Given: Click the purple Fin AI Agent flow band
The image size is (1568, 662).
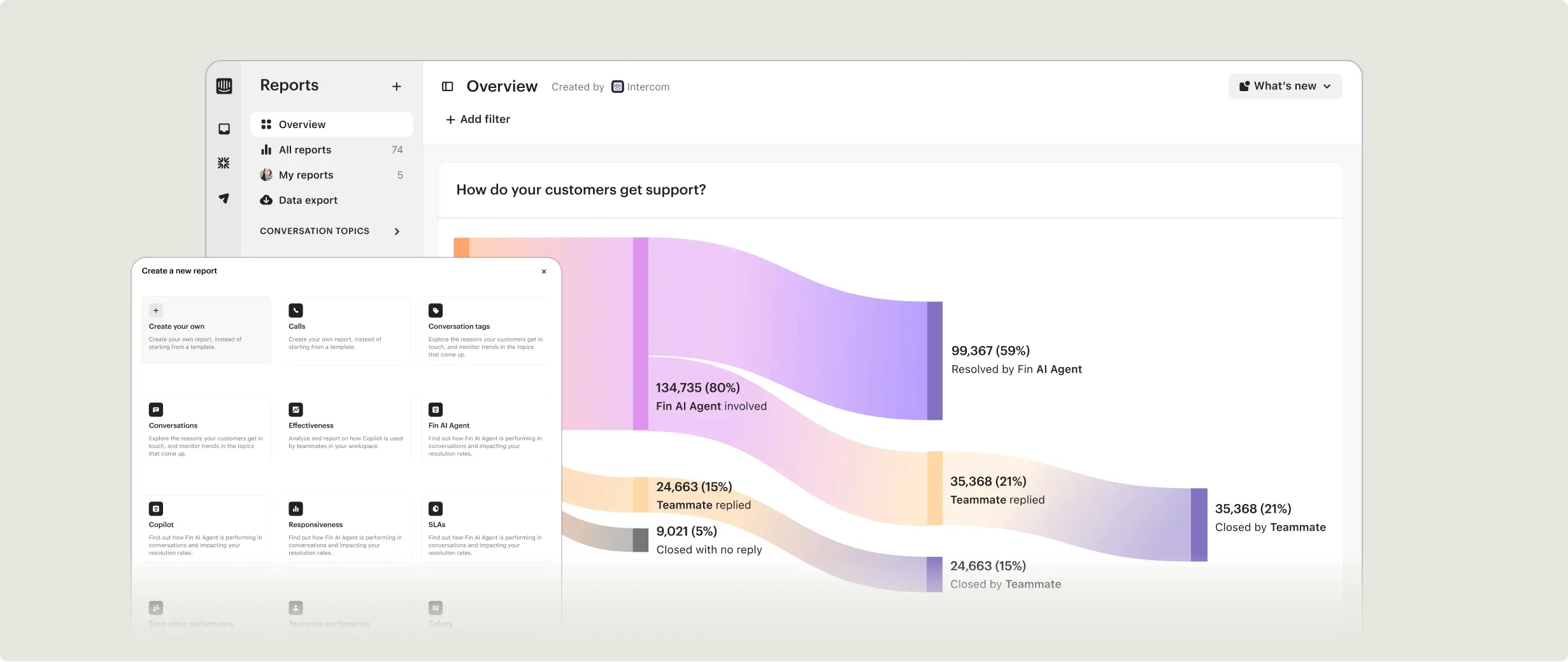Looking at the screenshot, I should click(796, 319).
